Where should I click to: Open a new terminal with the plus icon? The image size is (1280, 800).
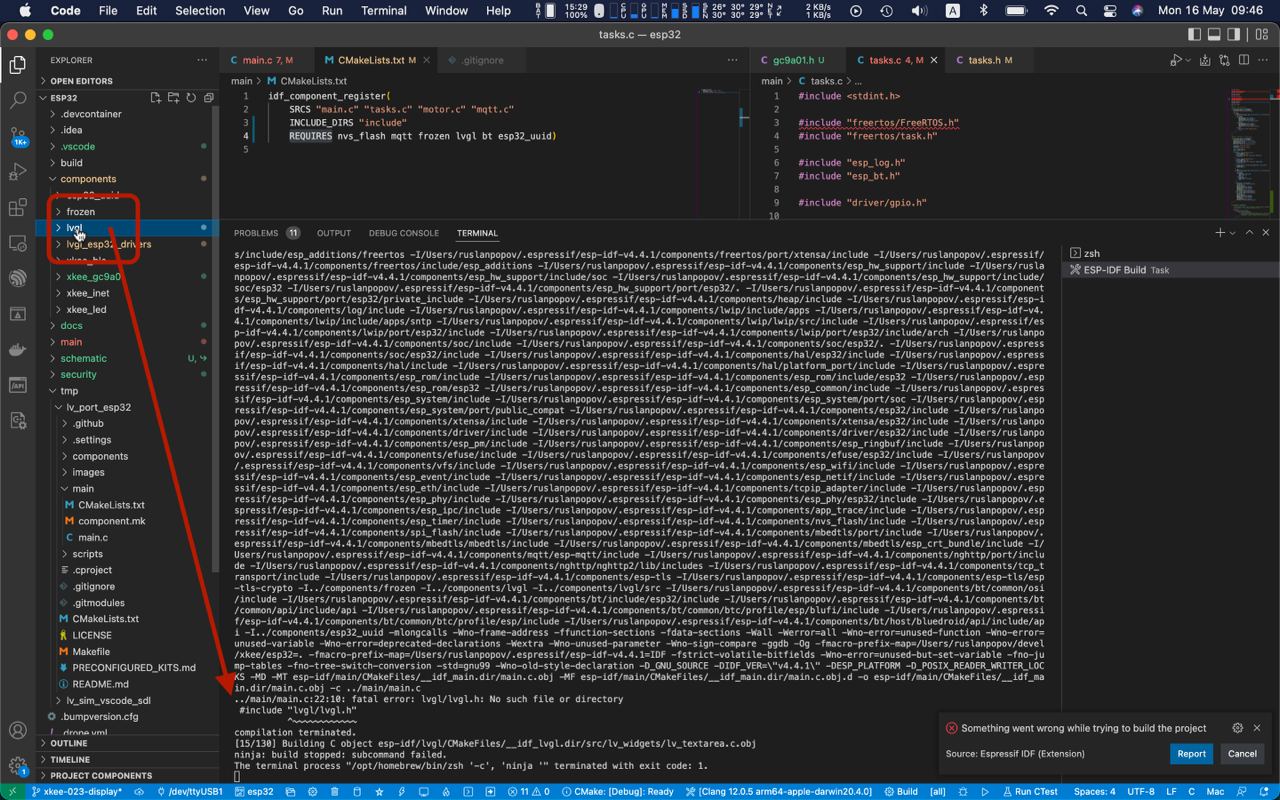point(1220,233)
